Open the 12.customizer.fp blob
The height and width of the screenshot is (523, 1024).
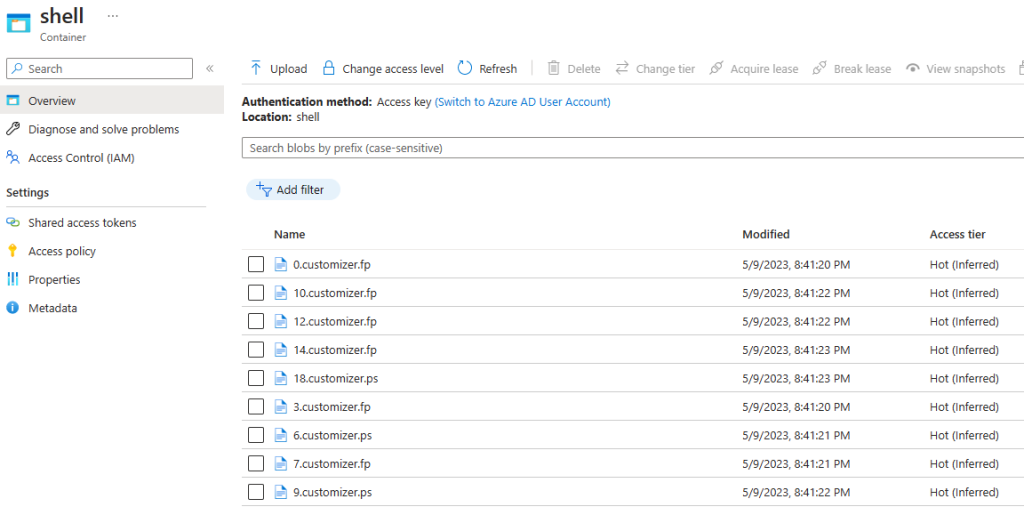point(335,321)
